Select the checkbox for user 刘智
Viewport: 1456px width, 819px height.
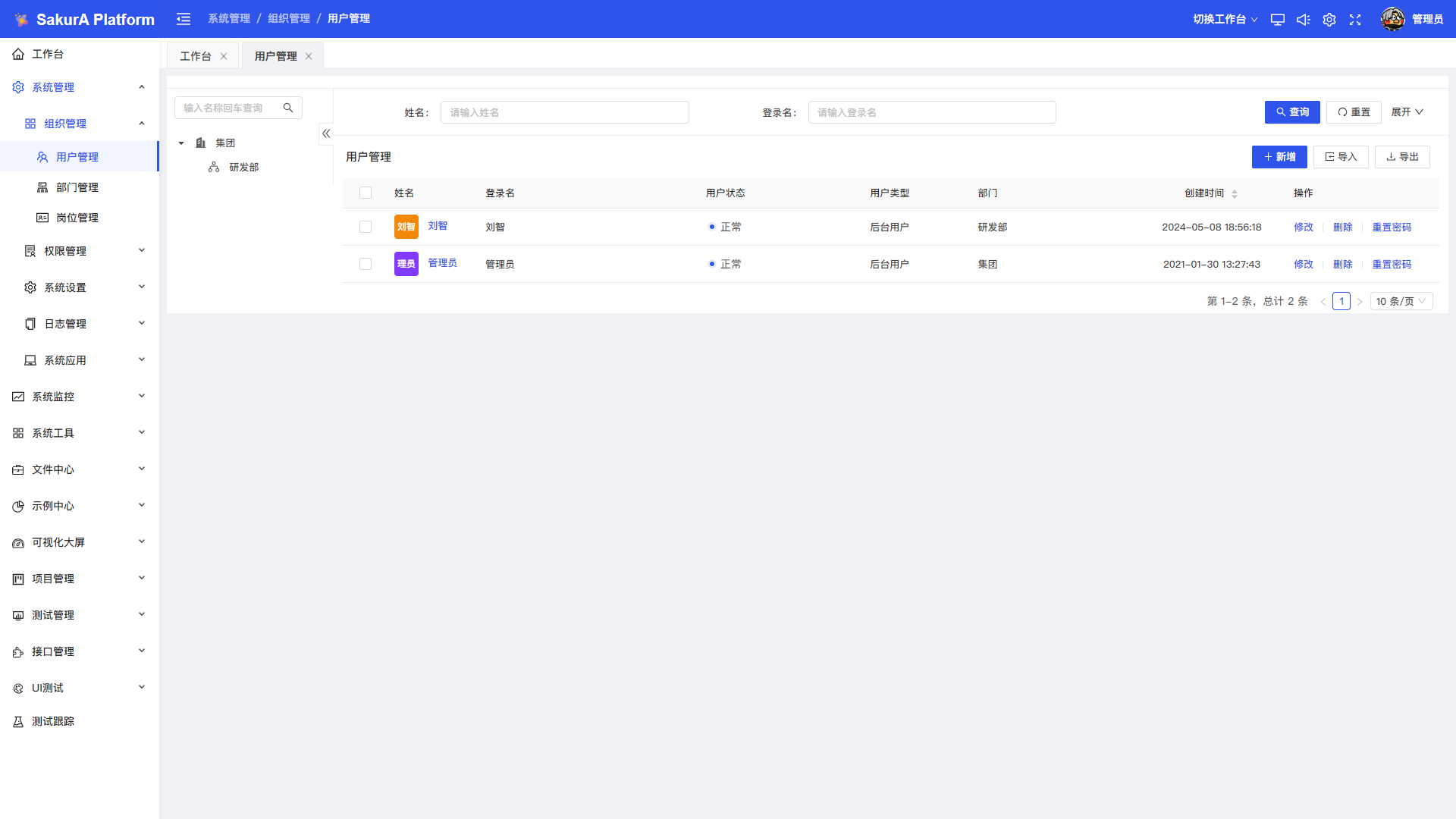click(366, 227)
